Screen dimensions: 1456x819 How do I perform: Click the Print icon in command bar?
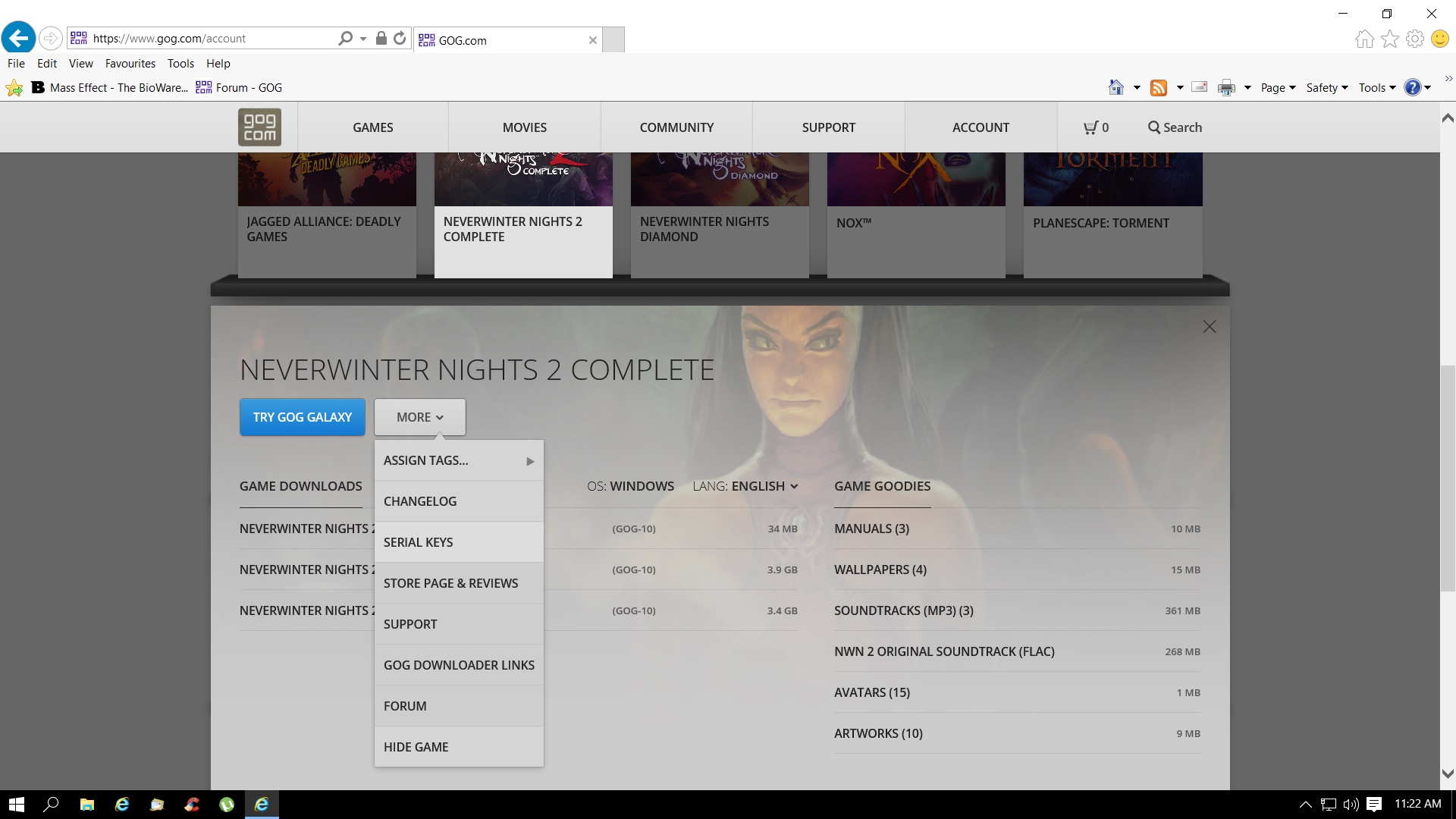tap(1226, 88)
